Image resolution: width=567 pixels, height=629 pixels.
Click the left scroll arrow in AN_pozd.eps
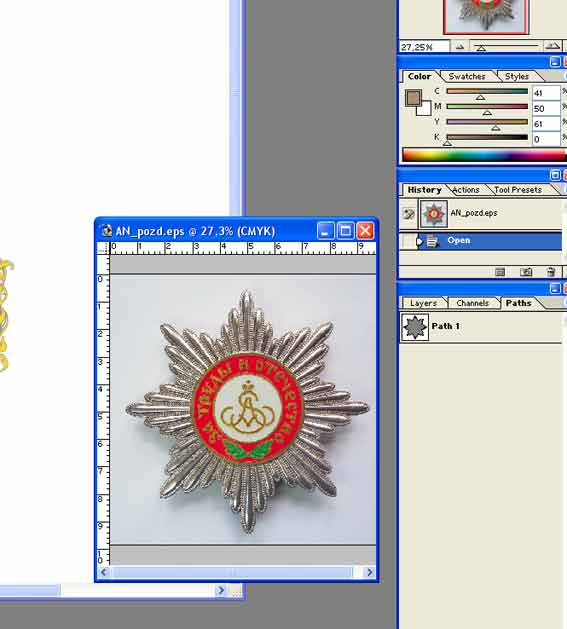pyautogui.click(x=104, y=572)
